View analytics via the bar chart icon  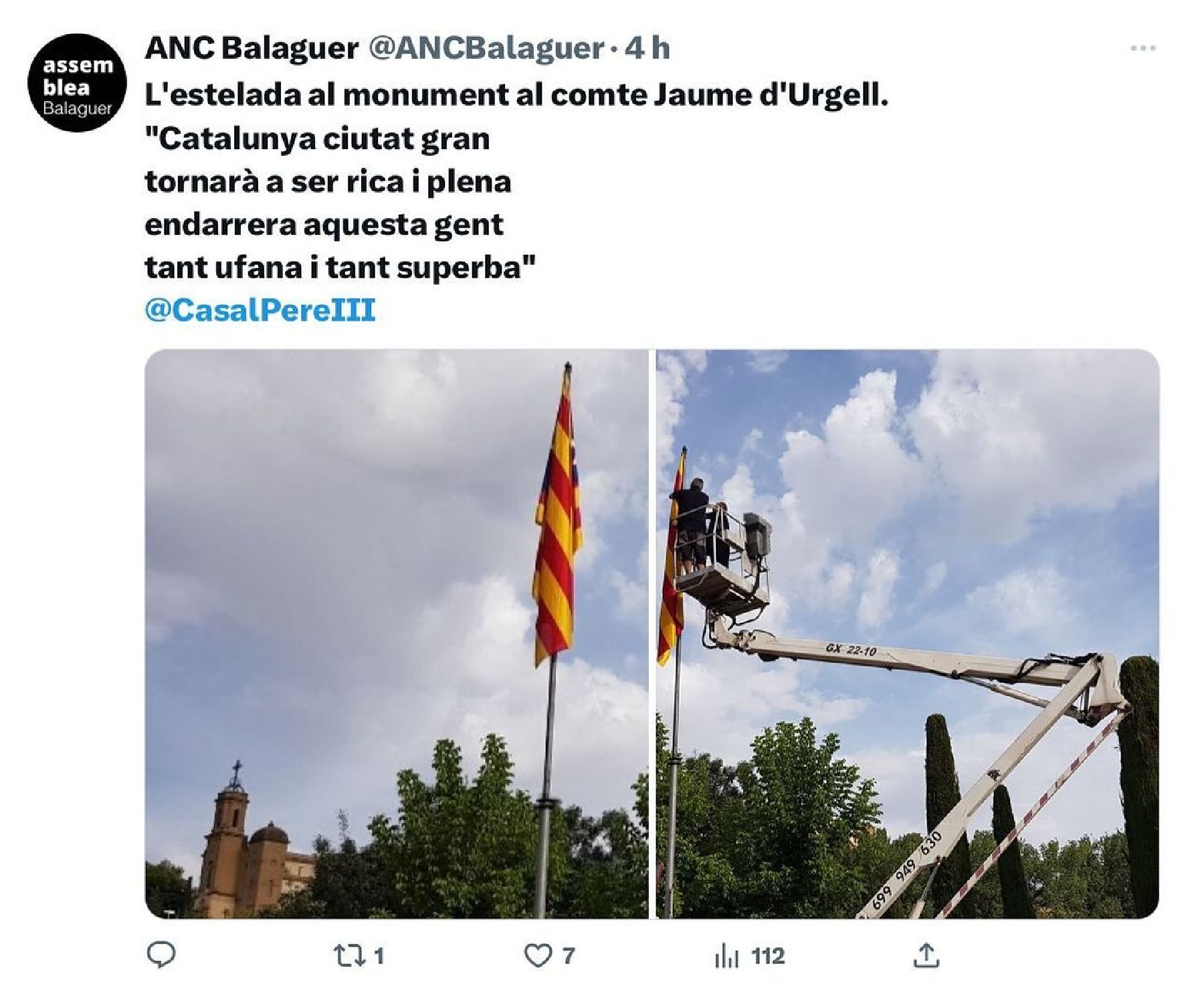tap(726, 957)
